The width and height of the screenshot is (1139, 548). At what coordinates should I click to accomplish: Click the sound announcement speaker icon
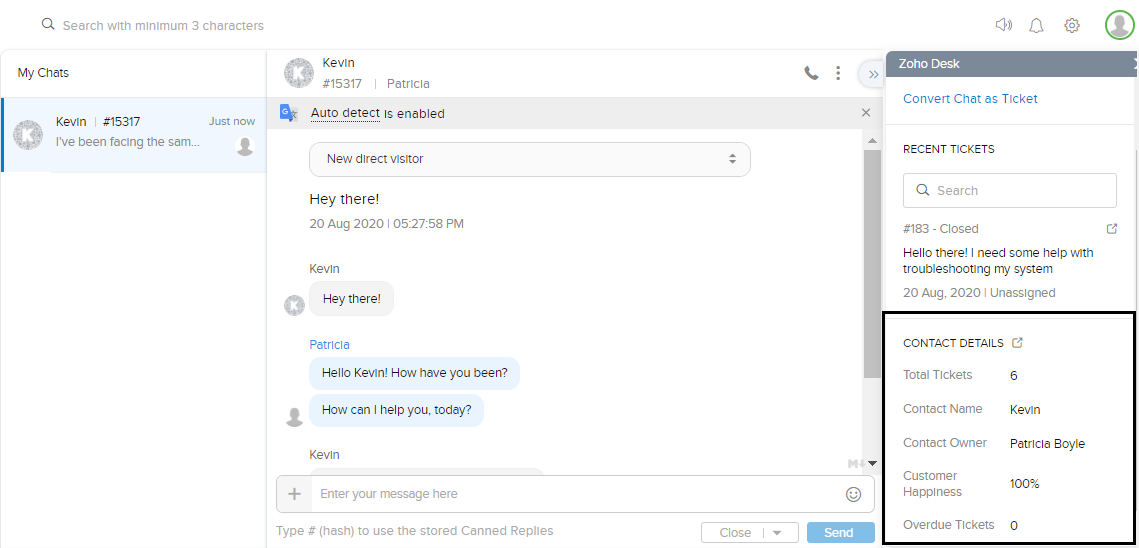[1003, 25]
